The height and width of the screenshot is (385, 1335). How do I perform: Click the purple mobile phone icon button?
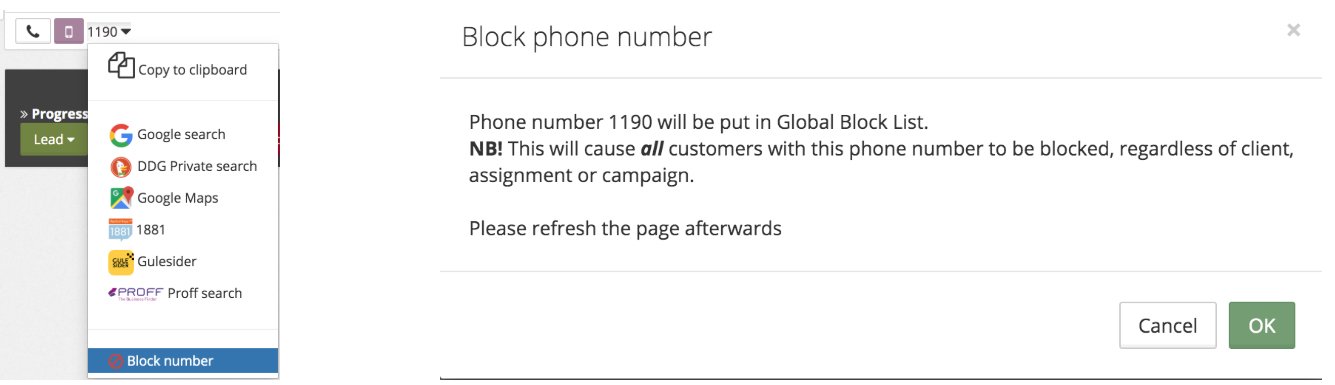[69, 31]
